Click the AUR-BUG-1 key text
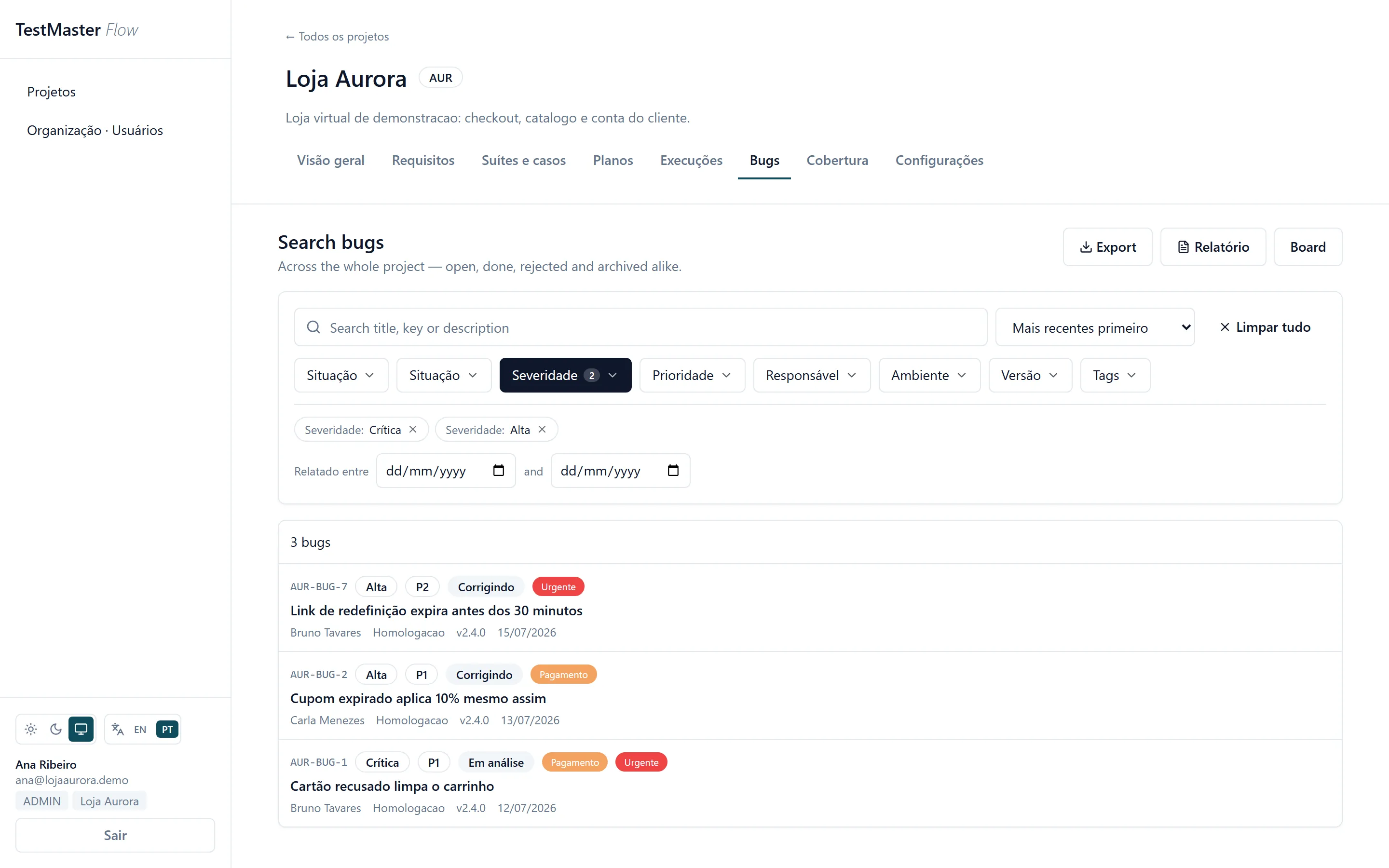 coord(318,762)
